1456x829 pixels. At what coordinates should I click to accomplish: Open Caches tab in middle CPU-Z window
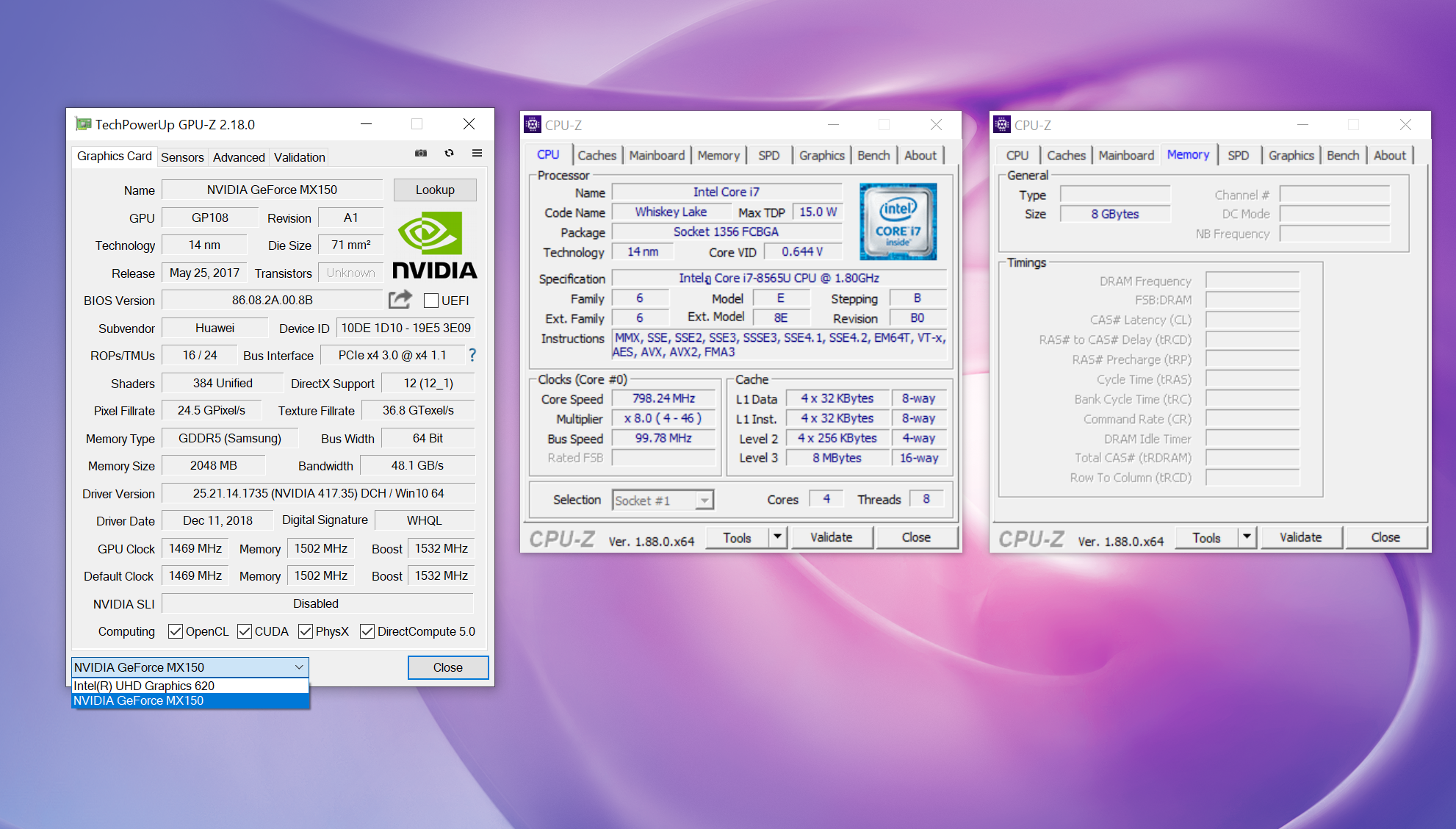click(x=597, y=155)
